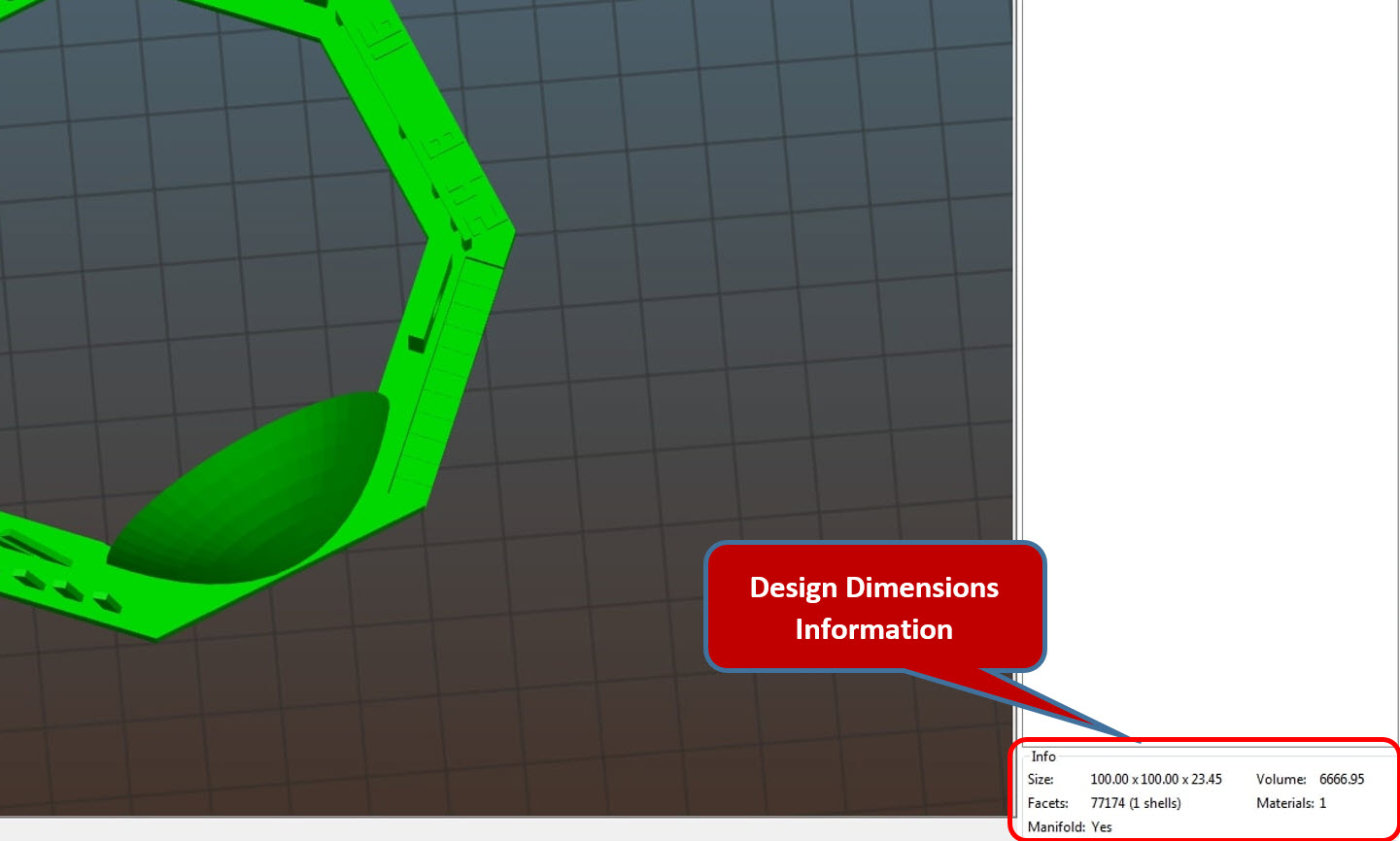Click the Volume: label in the Info panel
The image size is (1400, 841).
(x=1281, y=779)
